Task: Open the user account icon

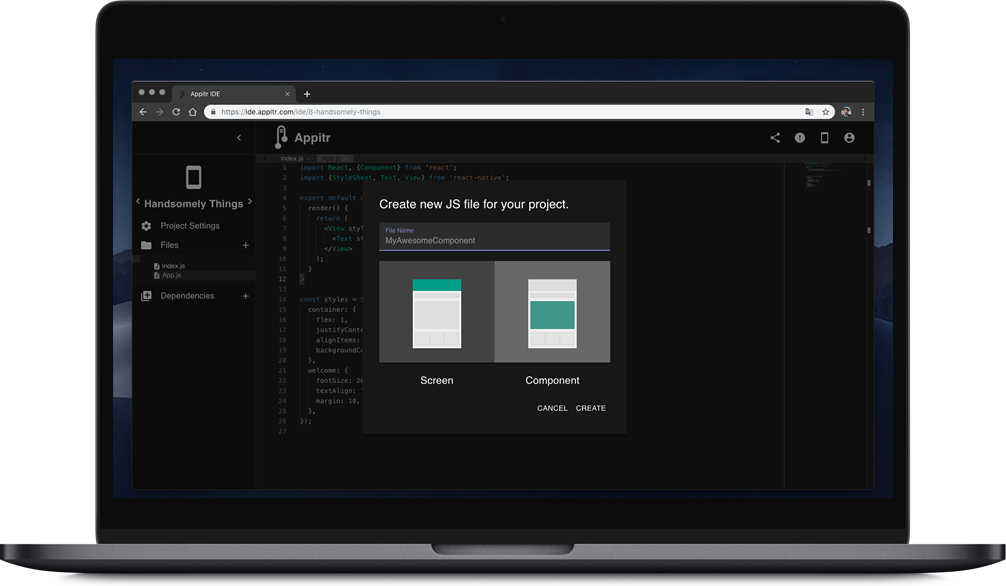Action: (x=849, y=138)
